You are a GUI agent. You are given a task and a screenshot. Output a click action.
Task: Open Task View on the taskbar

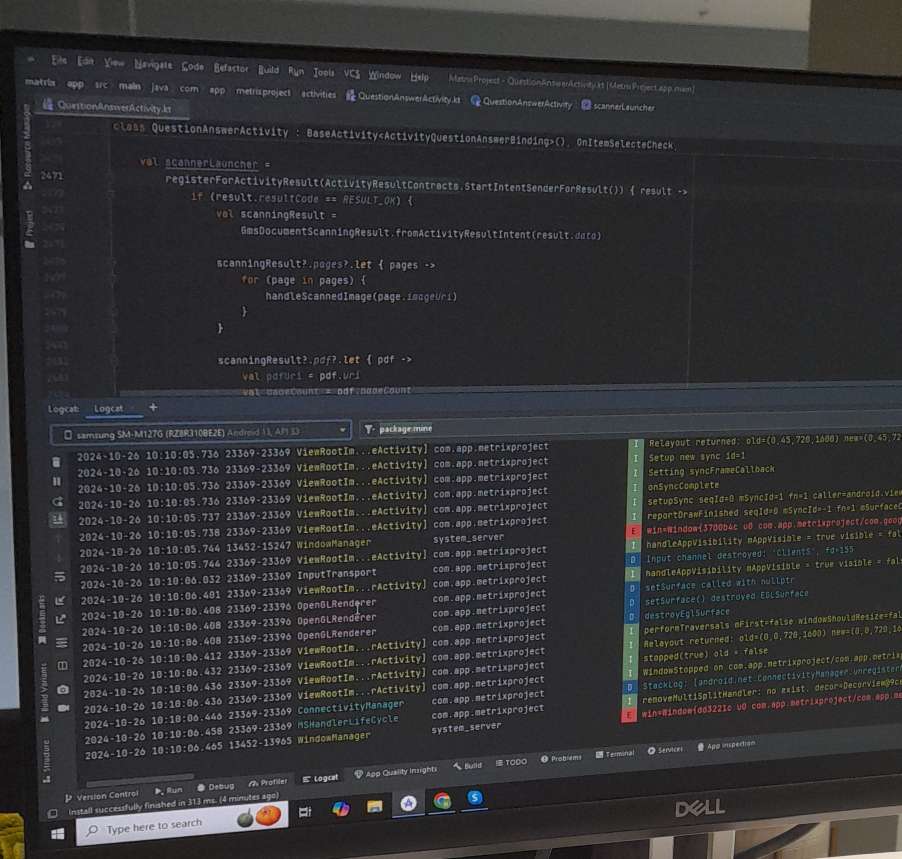point(306,811)
